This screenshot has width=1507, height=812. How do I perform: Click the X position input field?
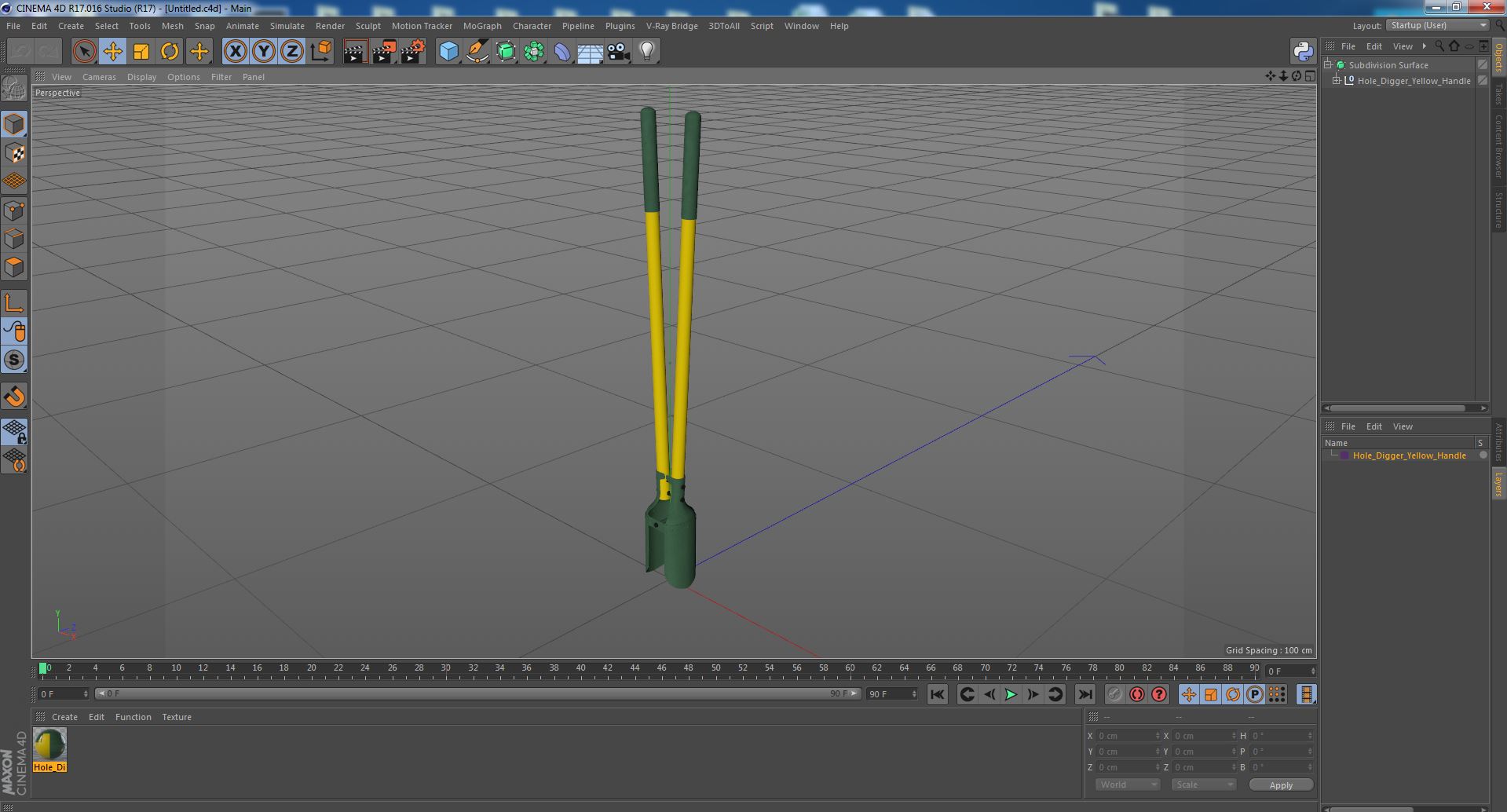click(1128, 736)
